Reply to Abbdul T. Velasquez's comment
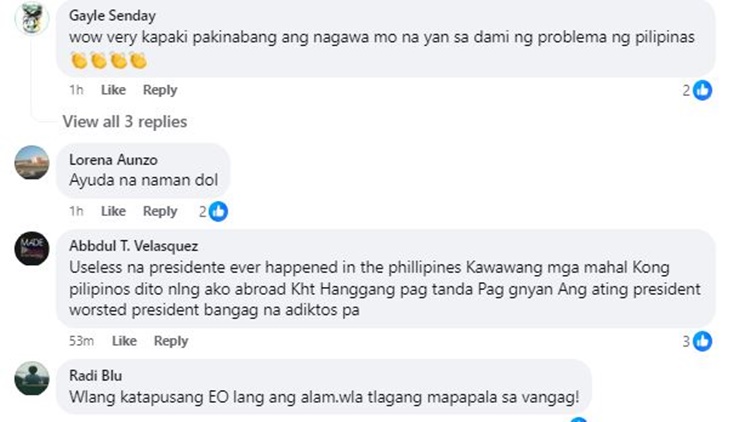Image resolution: width=750 pixels, height=422 pixels. 171,341
